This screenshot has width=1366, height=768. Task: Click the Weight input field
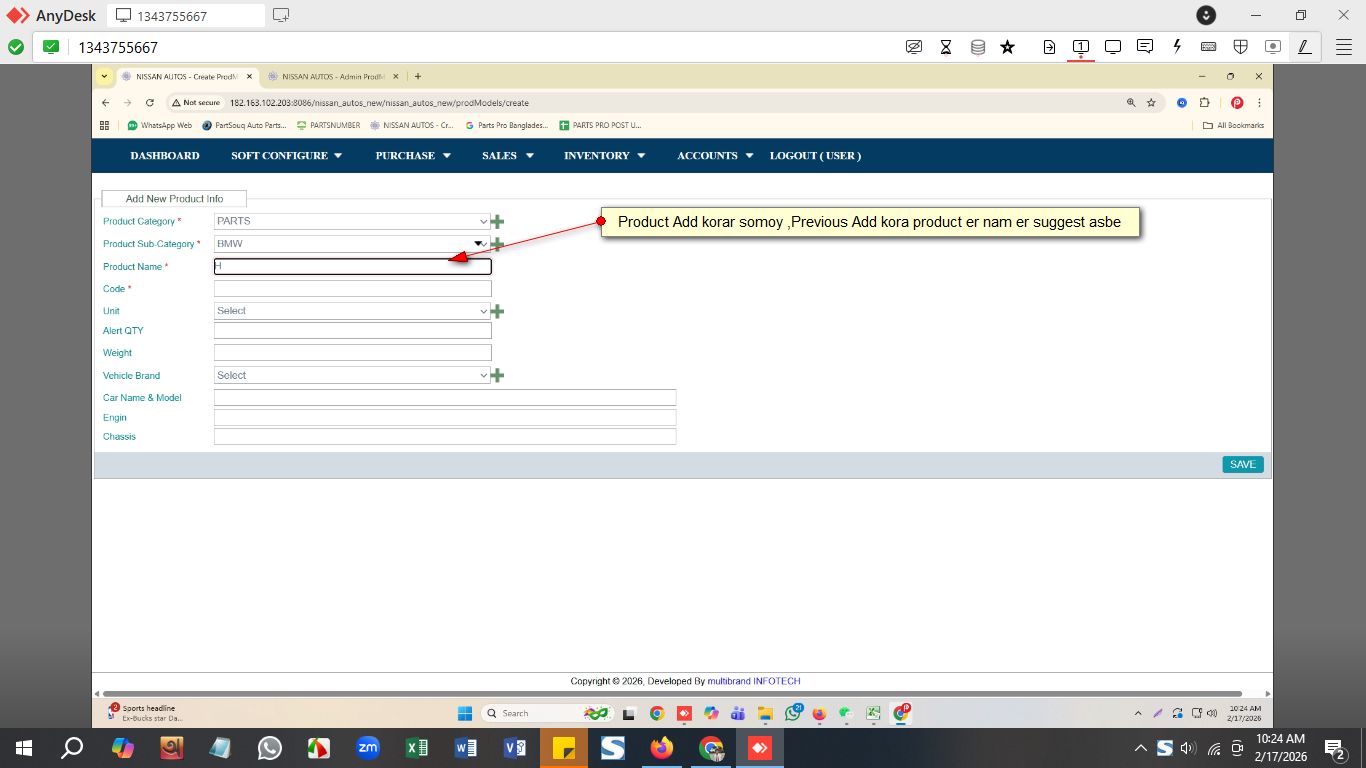pos(353,353)
